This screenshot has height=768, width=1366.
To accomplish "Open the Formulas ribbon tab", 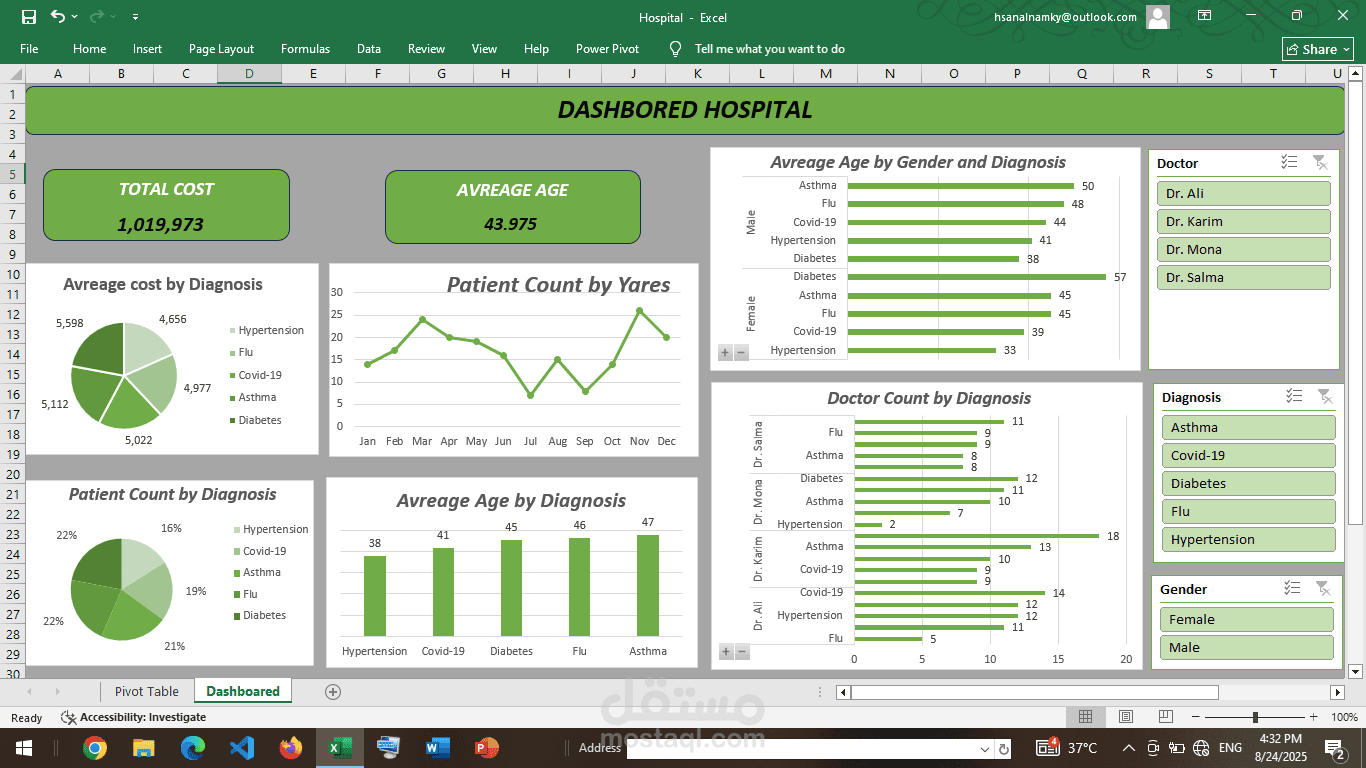I will coord(305,49).
